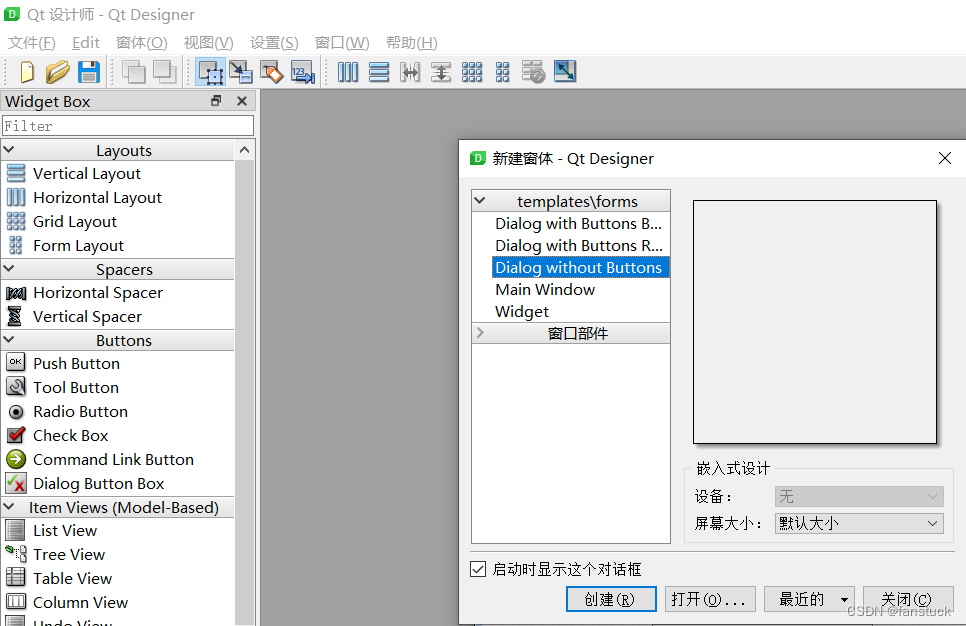The image size is (966, 626).
Task: Open the 设备 dropdown
Action: [x=859, y=497]
